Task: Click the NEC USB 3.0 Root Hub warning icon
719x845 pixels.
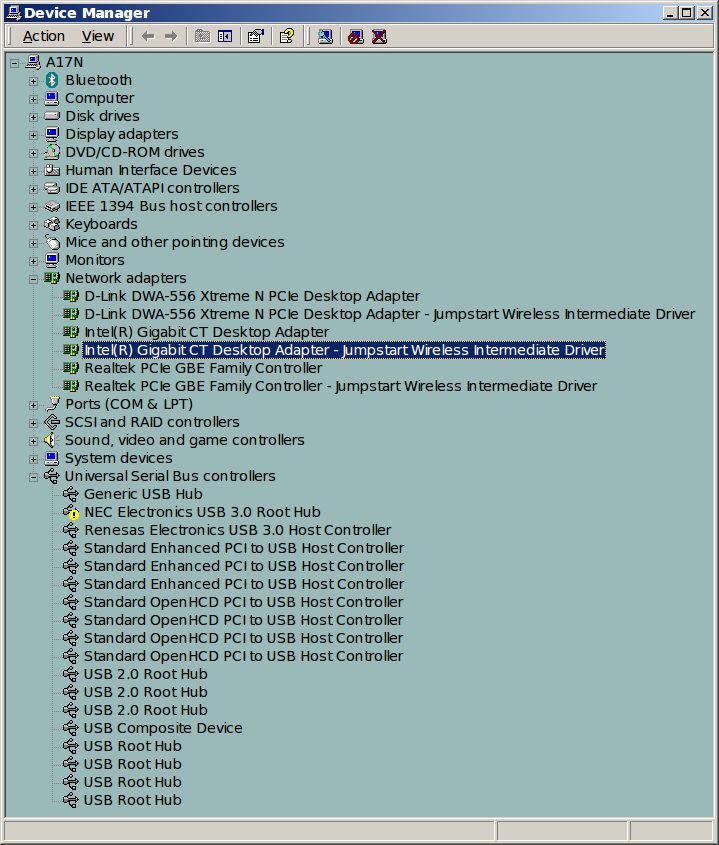Action: click(71, 512)
